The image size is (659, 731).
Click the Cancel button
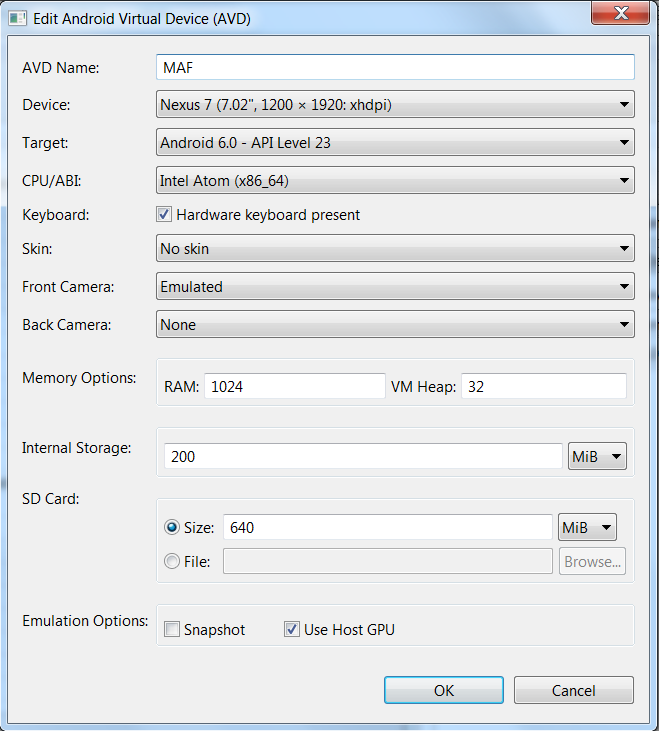coord(574,690)
